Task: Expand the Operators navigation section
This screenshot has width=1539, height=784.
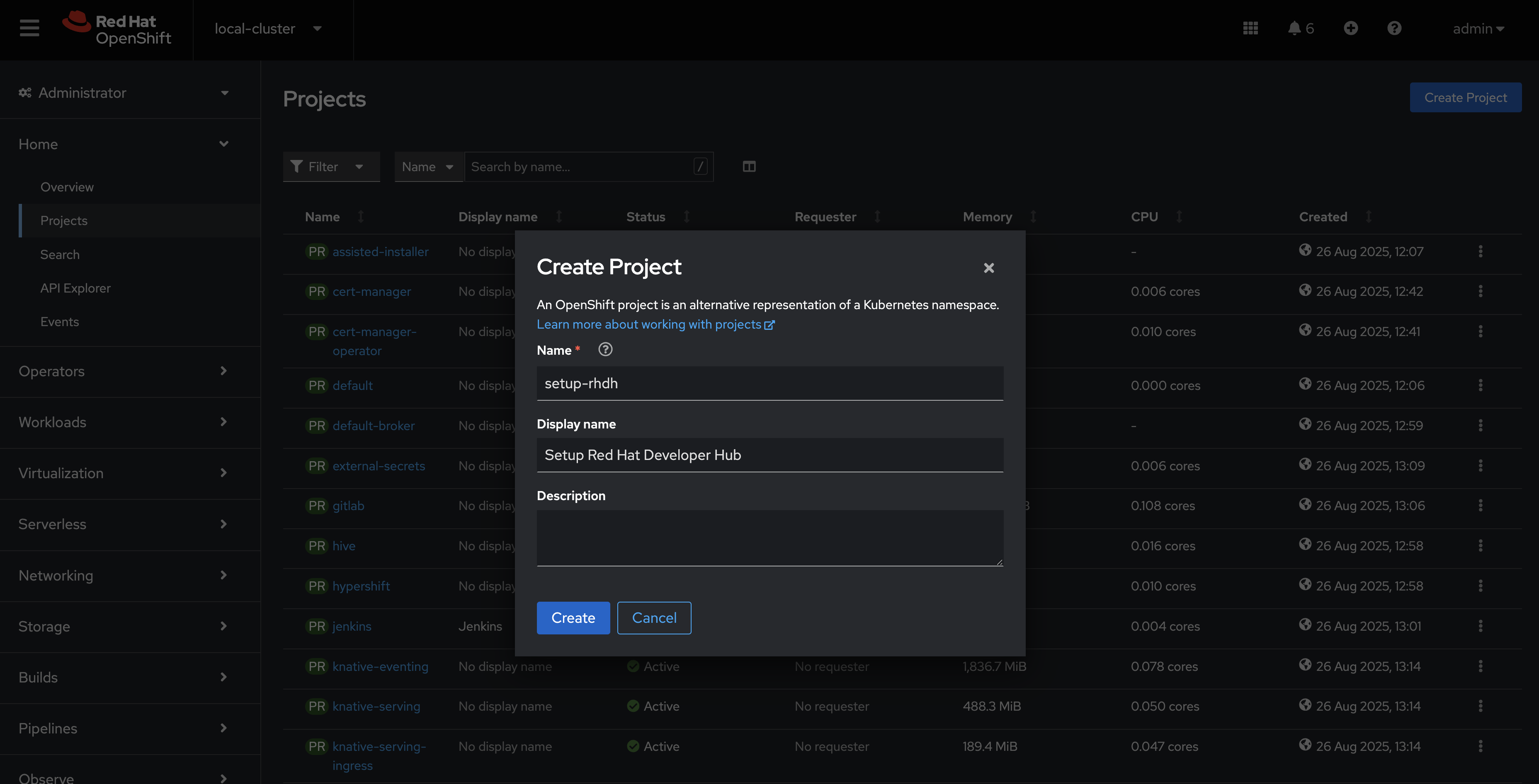Action: pos(124,371)
